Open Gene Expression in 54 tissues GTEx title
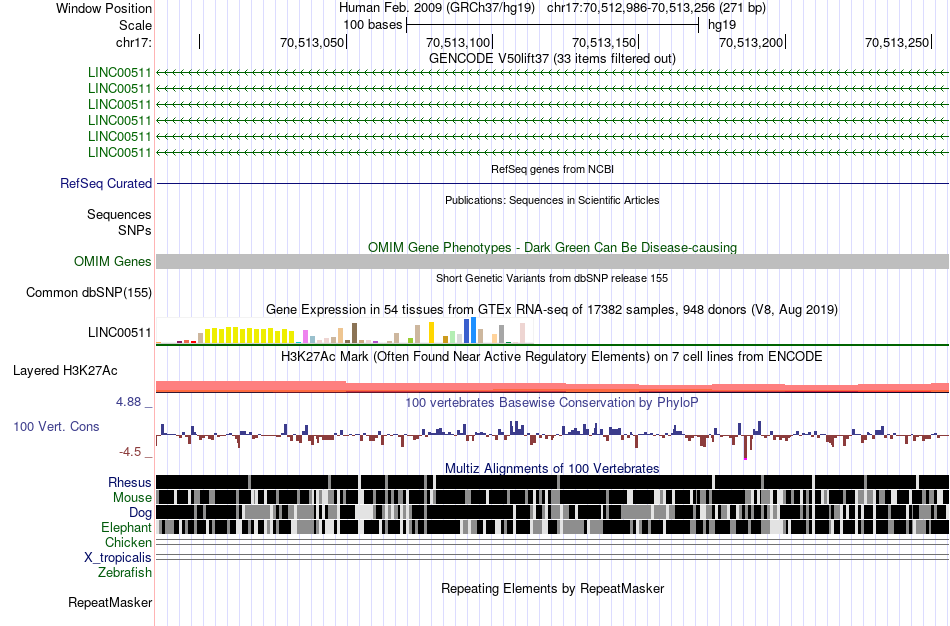 click(x=552, y=310)
